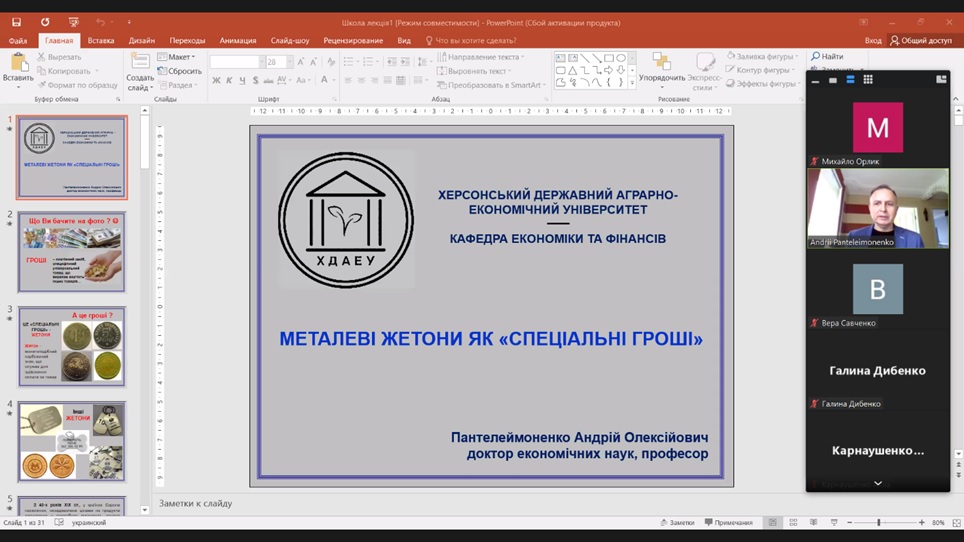Open Эффекты фигуры shape effects
964x542 pixels.
762,84
